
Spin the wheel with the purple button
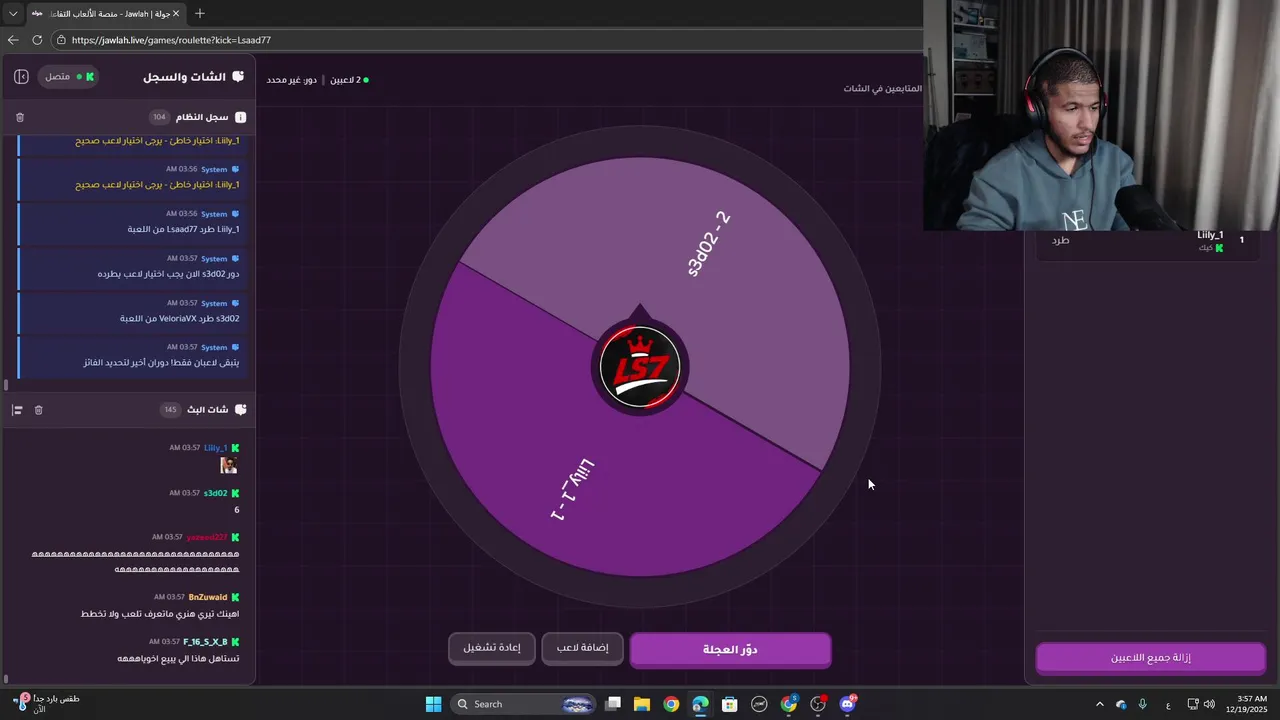(730, 649)
